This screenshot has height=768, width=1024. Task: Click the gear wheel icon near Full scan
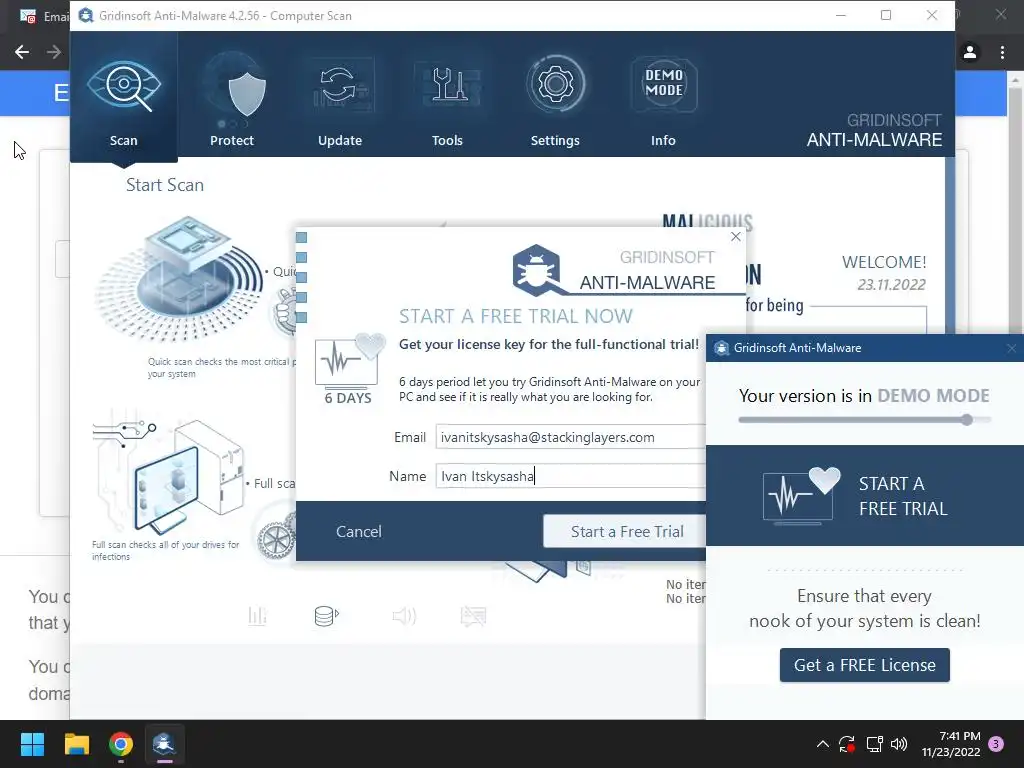(x=276, y=540)
